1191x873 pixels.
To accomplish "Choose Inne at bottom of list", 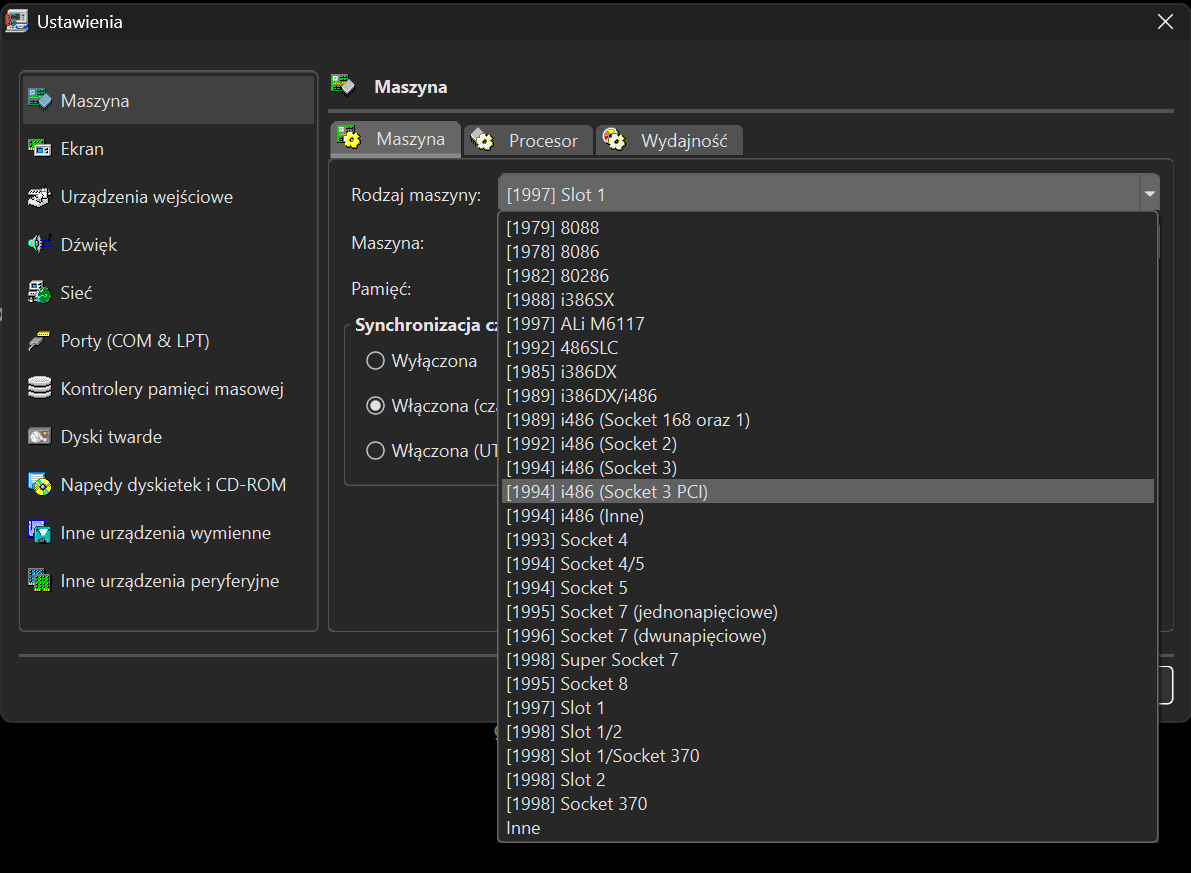I will pyautogui.click(x=828, y=828).
